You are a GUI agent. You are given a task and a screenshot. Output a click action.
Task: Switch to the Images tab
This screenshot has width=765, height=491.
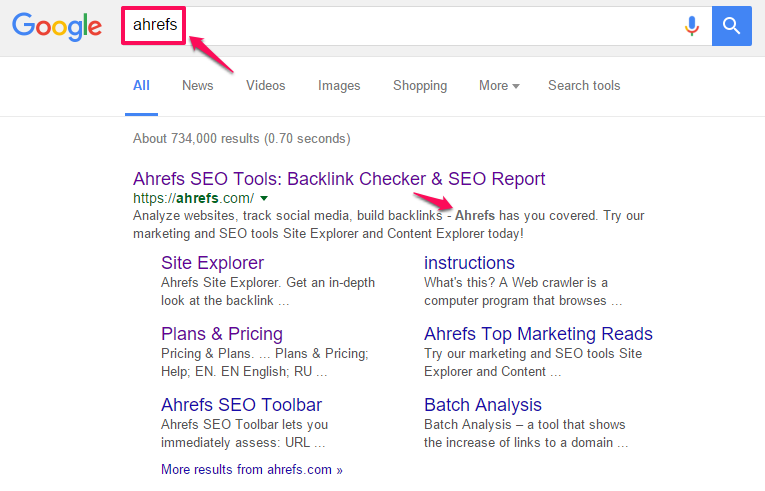click(x=339, y=85)
